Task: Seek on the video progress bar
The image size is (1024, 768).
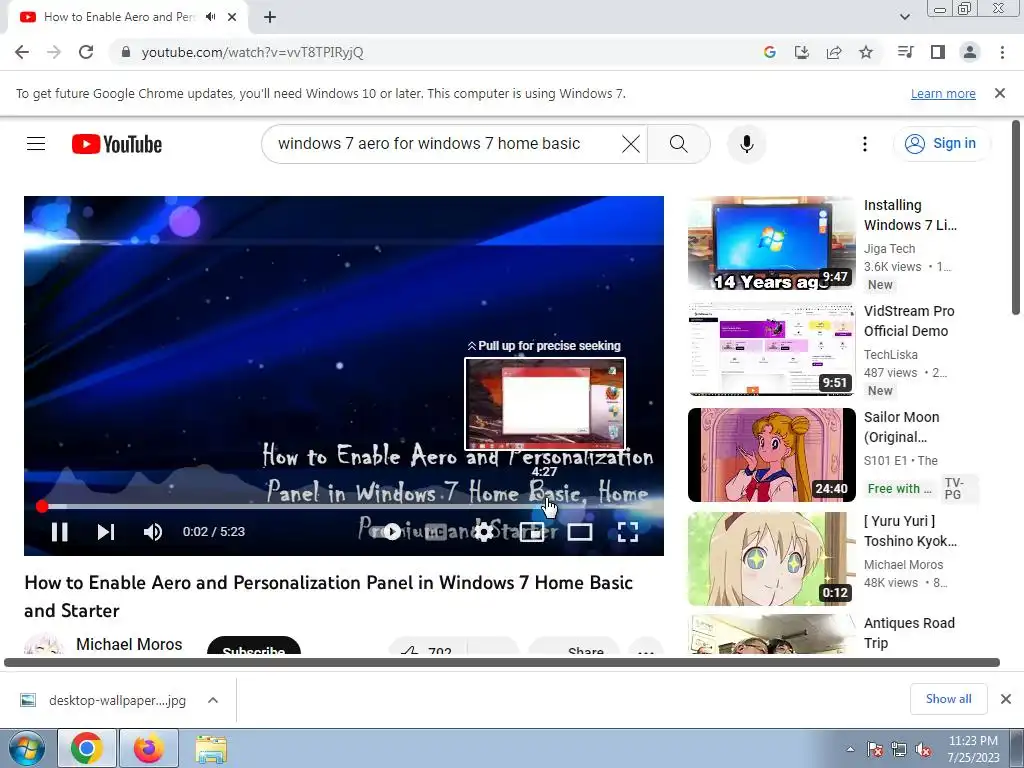Action: pyautogui.click(x=344, y=506)
